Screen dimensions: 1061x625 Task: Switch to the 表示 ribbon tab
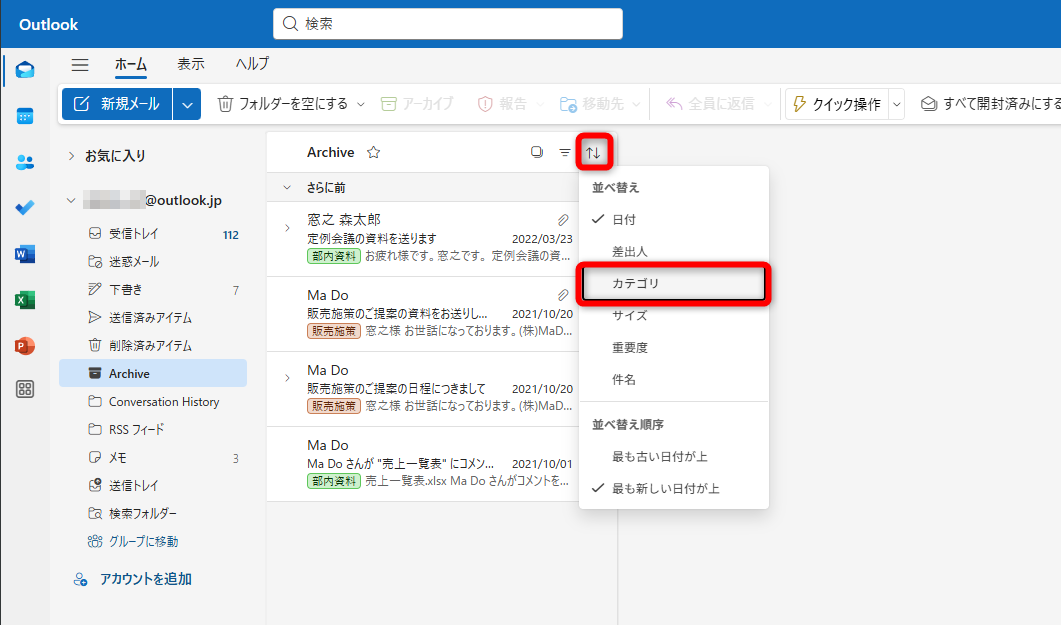[191, 63]
